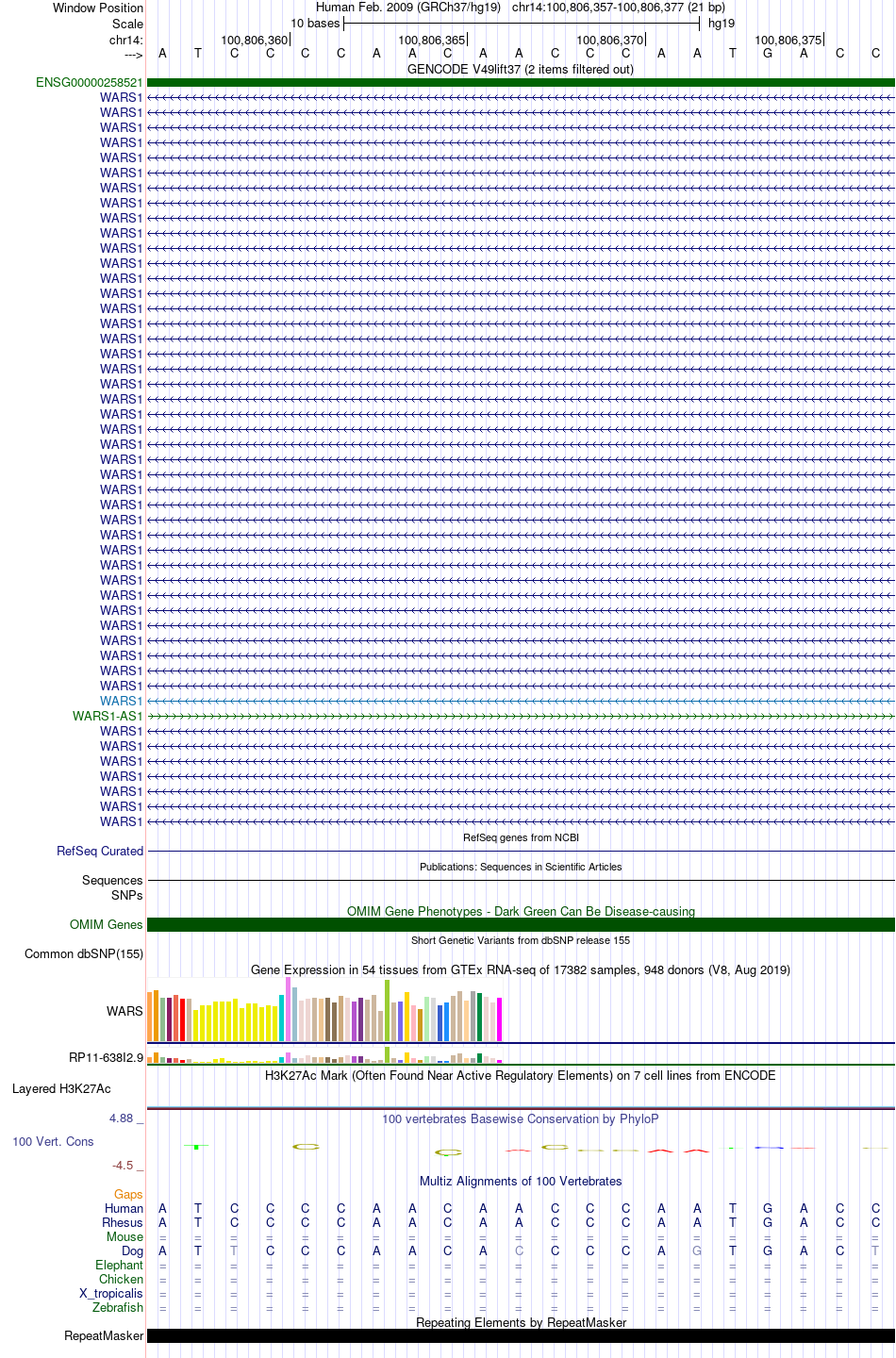Click the WARS1-AS1 rightward-arrow transcript line
Viewport: 896px width, 1358px height.
pyautogui.click(x=521, y=716)
